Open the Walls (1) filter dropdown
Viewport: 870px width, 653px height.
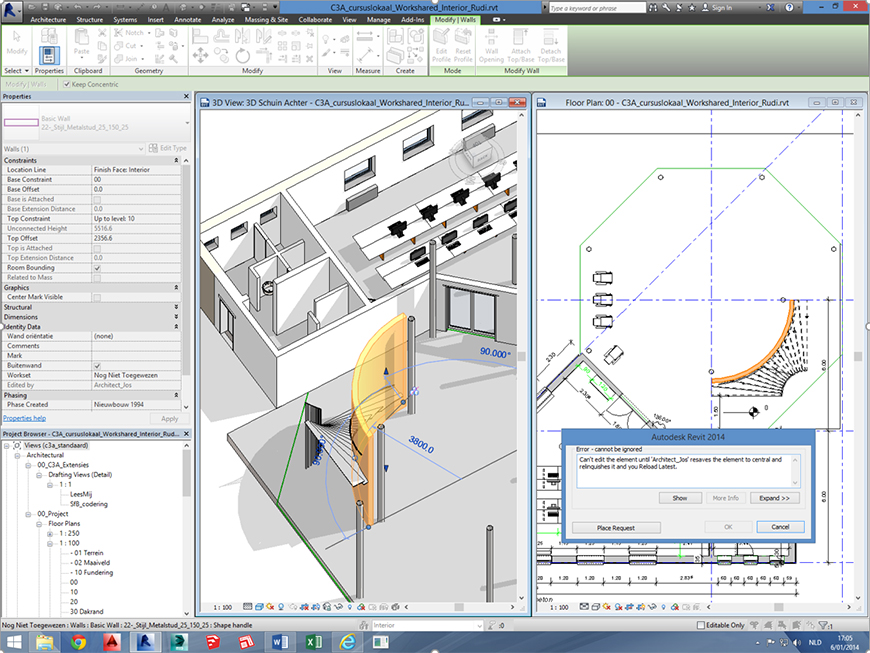pyautogui.click(x=140, y=149)
